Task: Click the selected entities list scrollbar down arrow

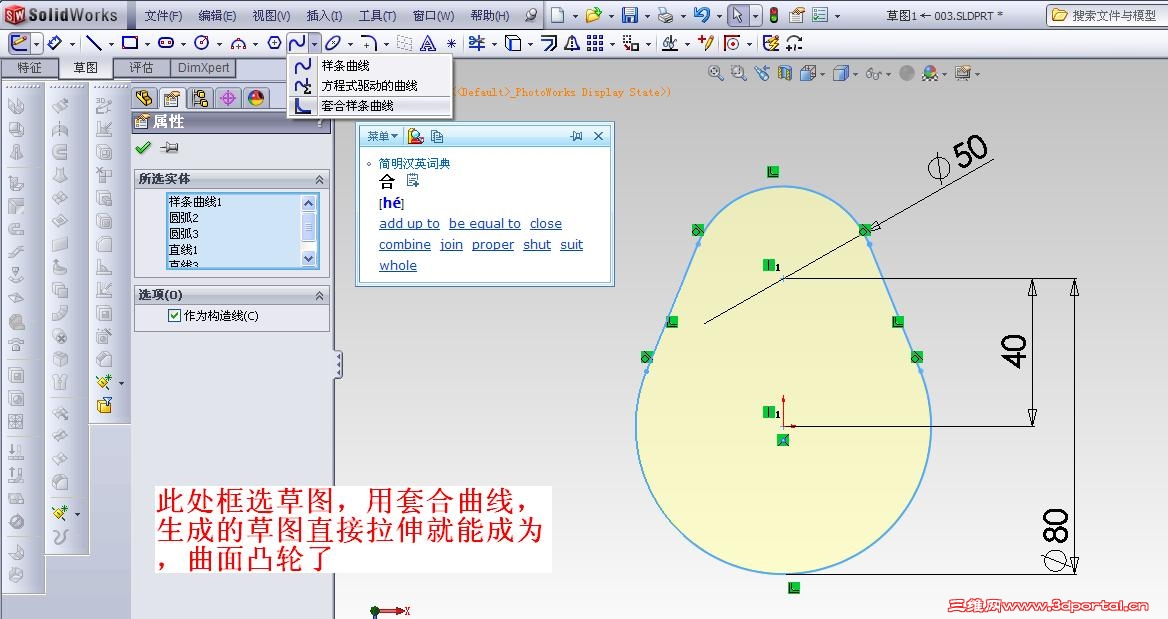Action: (309, 258)
